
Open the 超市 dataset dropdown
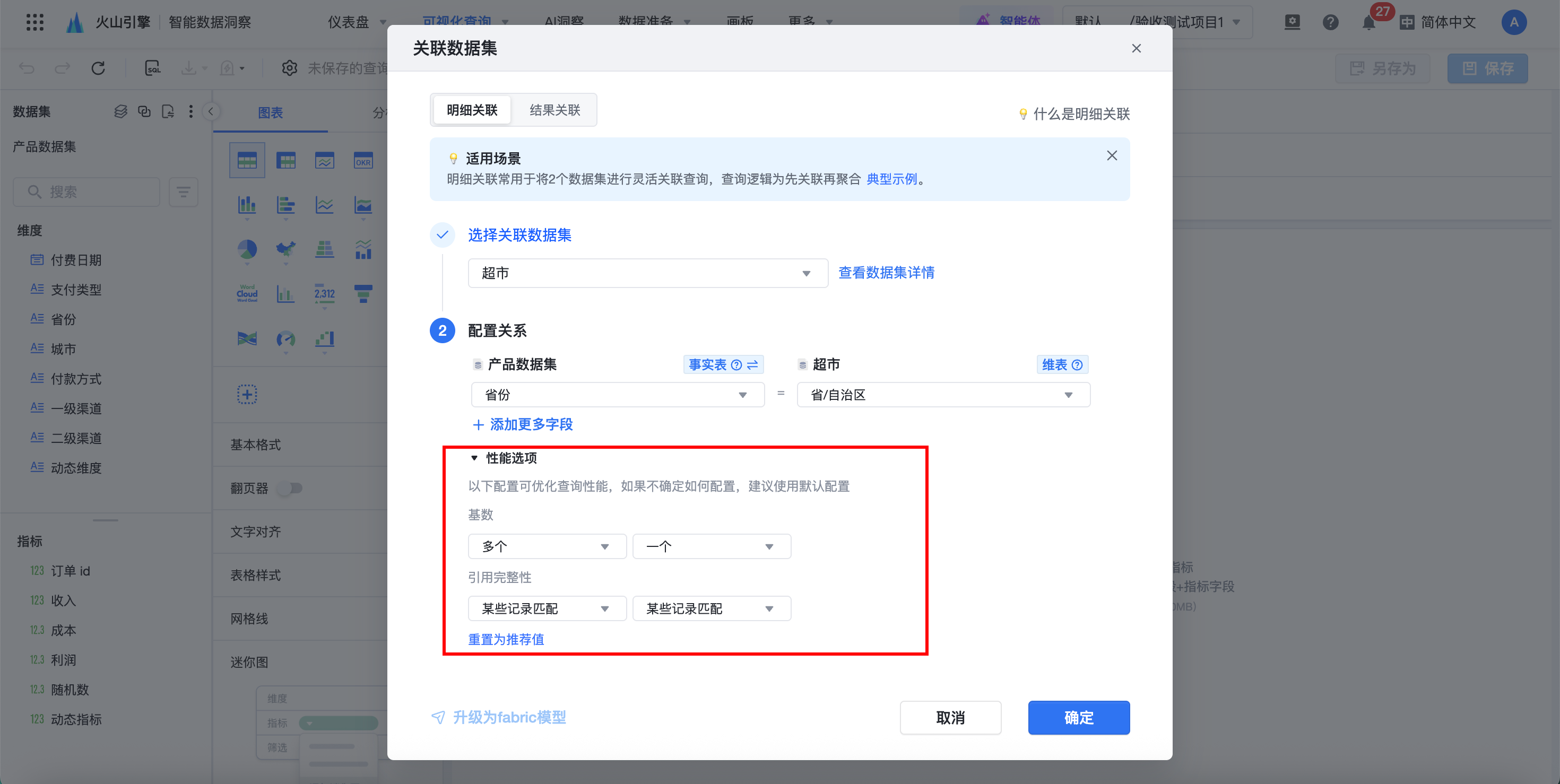(x=647, y=273)
